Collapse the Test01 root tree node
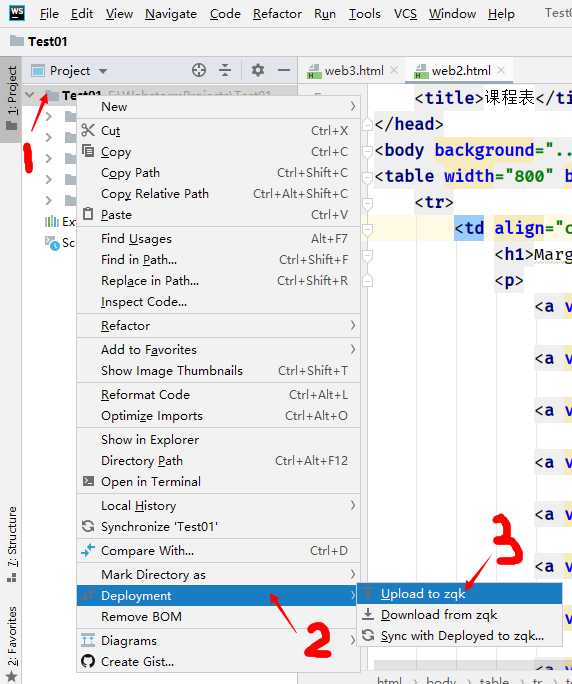 click(30, 95)
